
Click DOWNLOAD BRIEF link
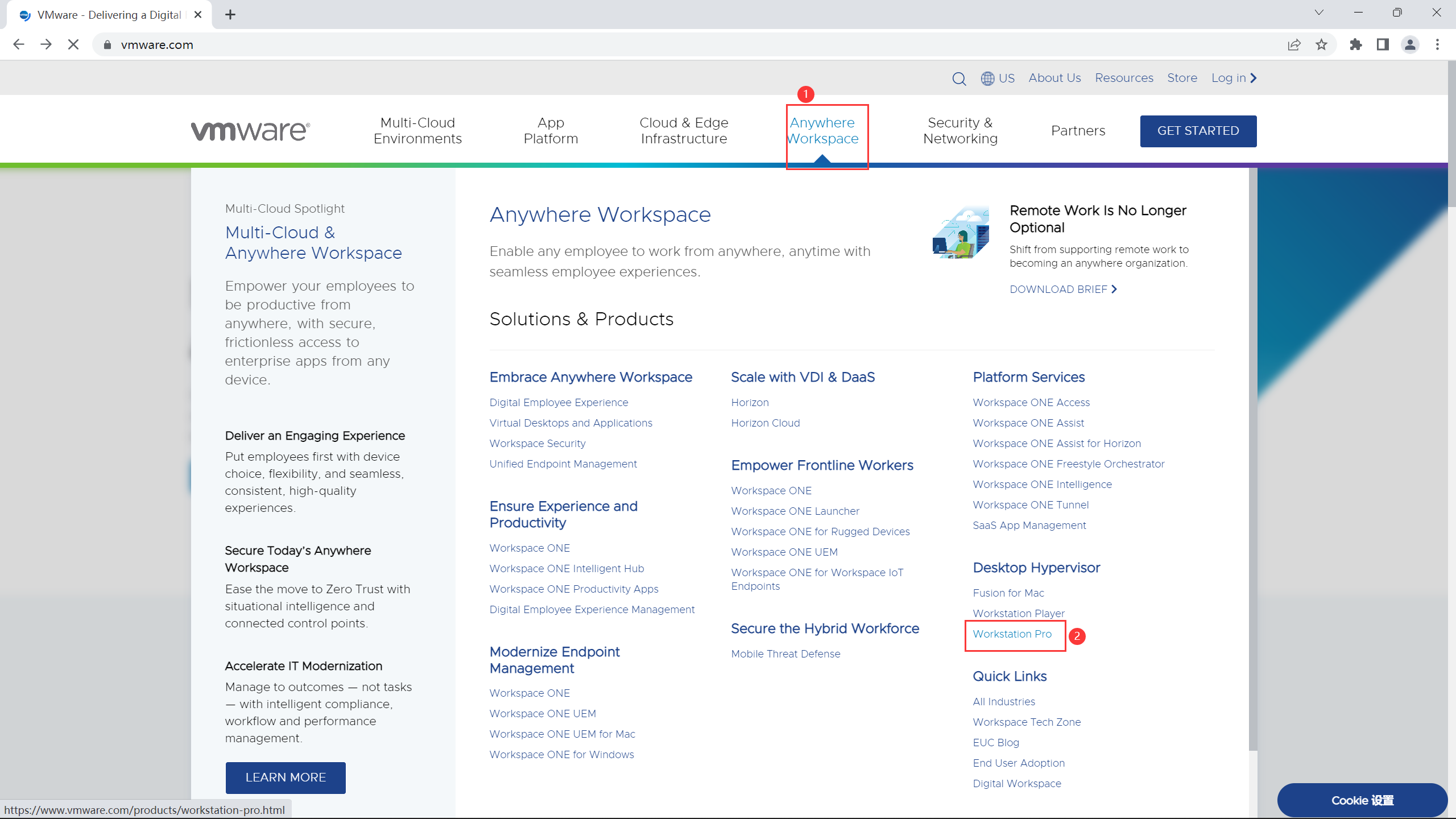click(1063, 289)
